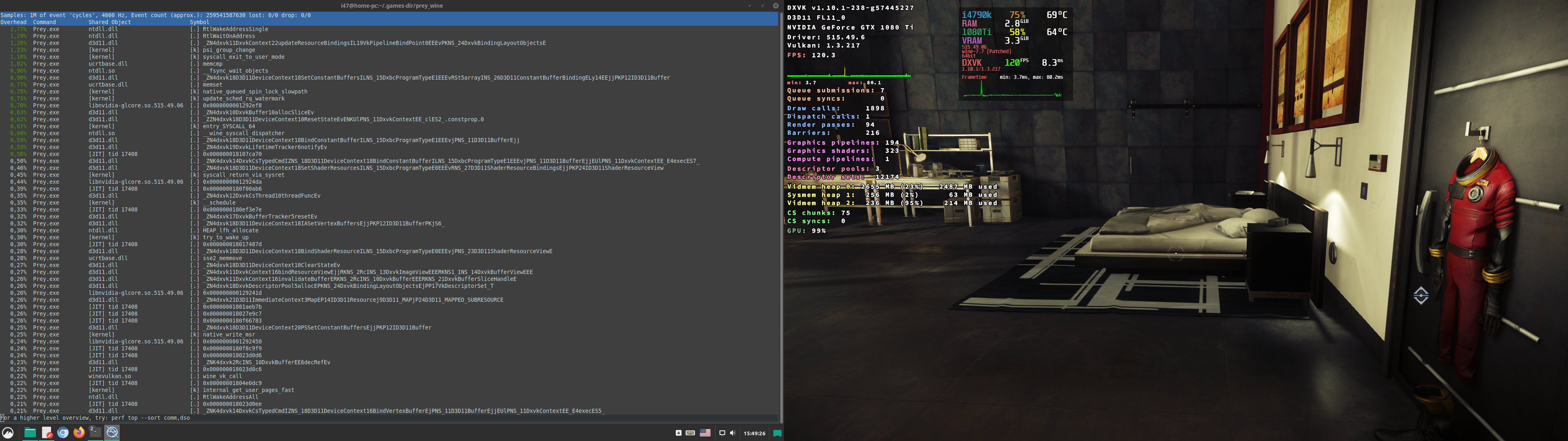Switch to the terminal taskbar icon
The height and width of the screenshot is (441, 1568).
[x=95, y=433]
